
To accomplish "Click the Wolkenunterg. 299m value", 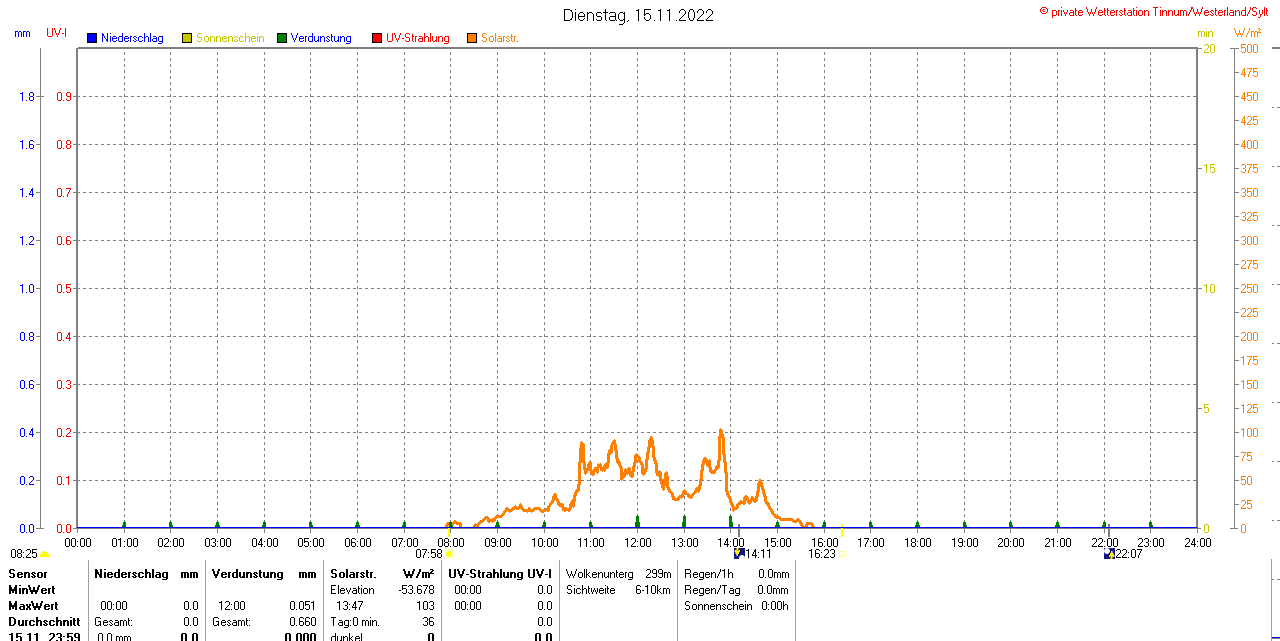I will point(618,574).
